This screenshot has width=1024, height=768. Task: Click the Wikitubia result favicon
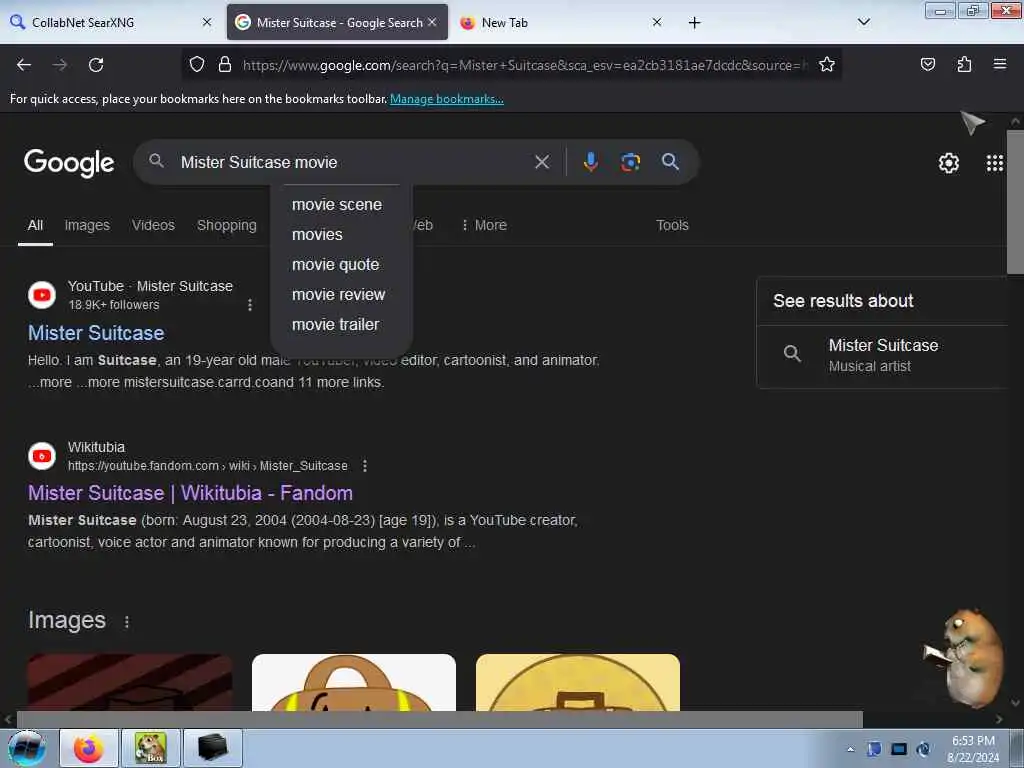[42, 456]
